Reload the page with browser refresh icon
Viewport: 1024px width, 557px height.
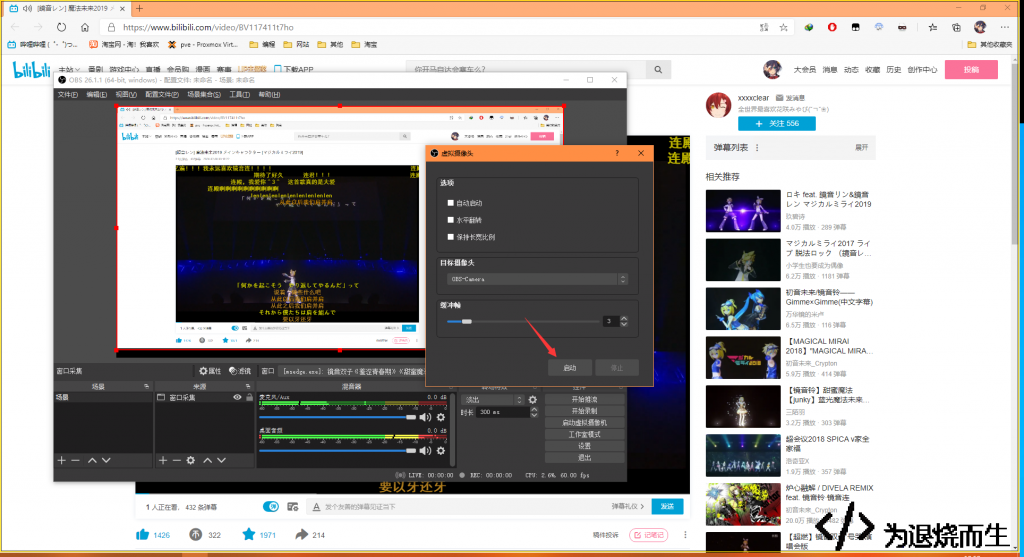(x=61, y=27)
